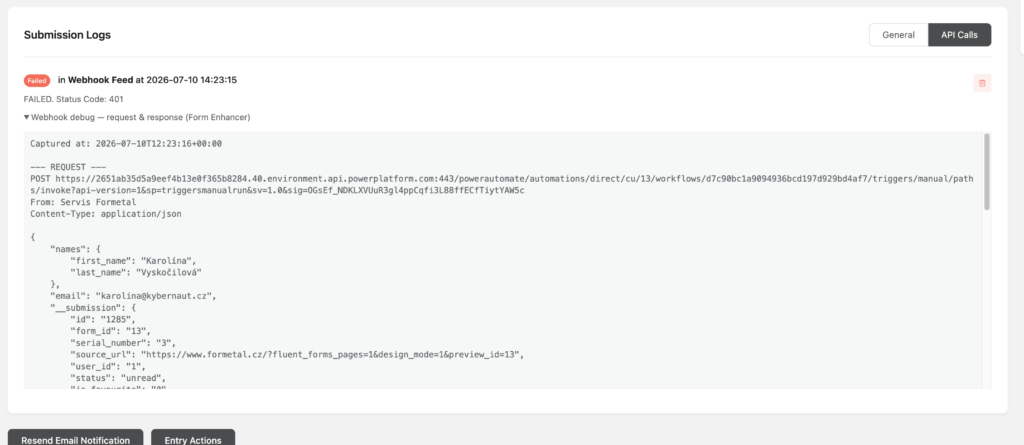Click the "source_url" formetal.cz line
The height and width of the screenshot is (445, 1024).
tap(297, 355)
